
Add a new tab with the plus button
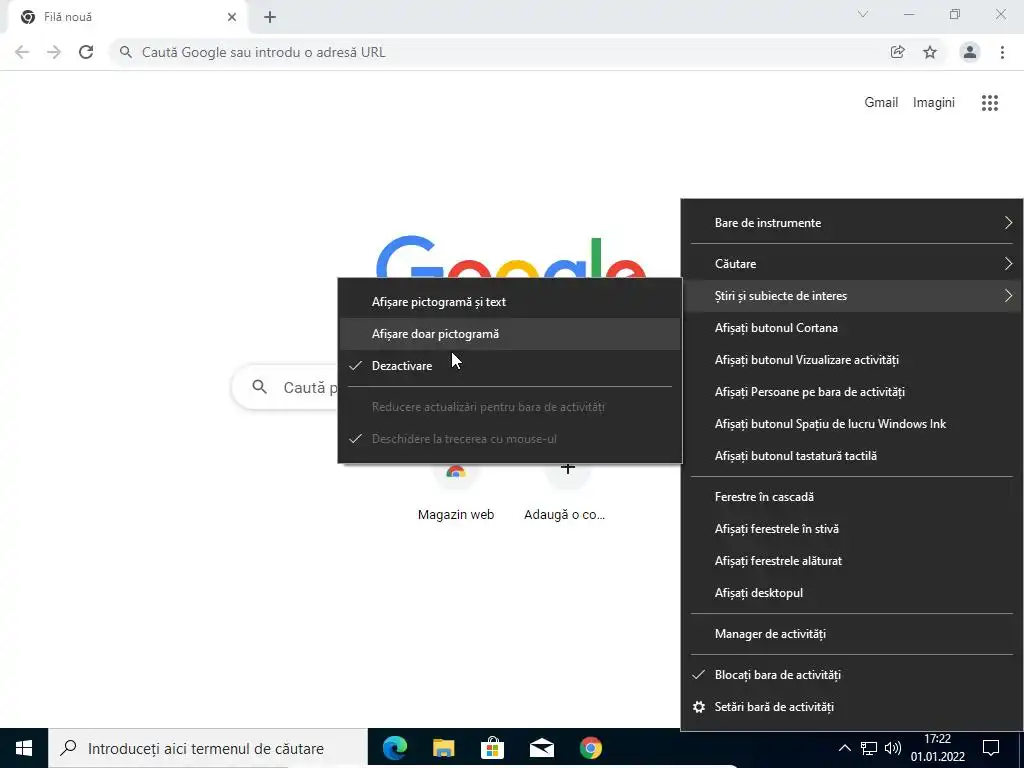(x=270, y=18)
